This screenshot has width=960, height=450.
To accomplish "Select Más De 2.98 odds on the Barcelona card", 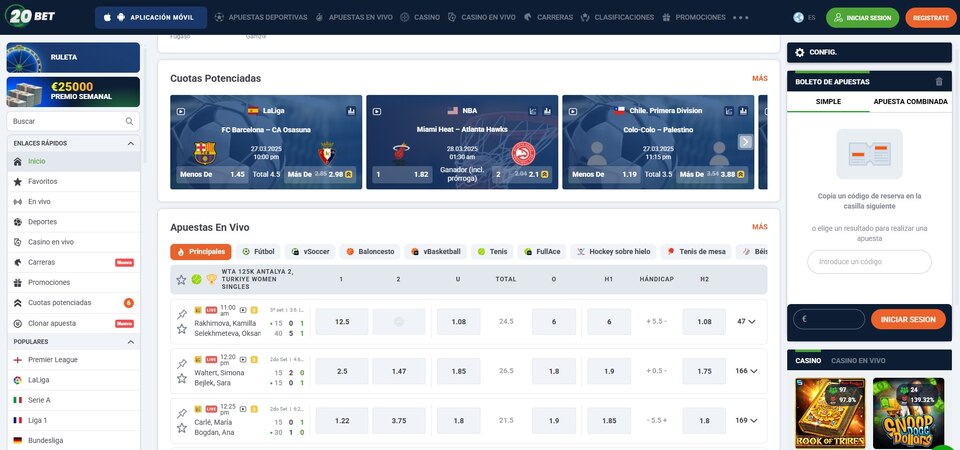I will tap(320, 174).
